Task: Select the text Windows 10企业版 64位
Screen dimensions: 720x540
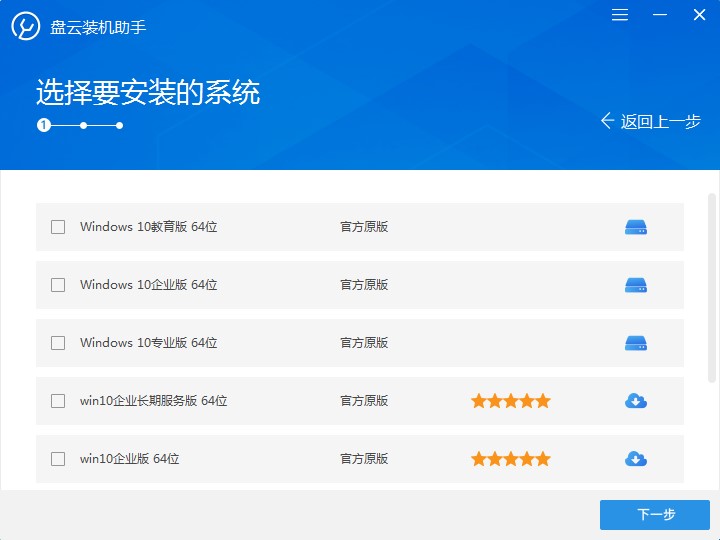Action: pyautogui.click(x=148, y=285)
